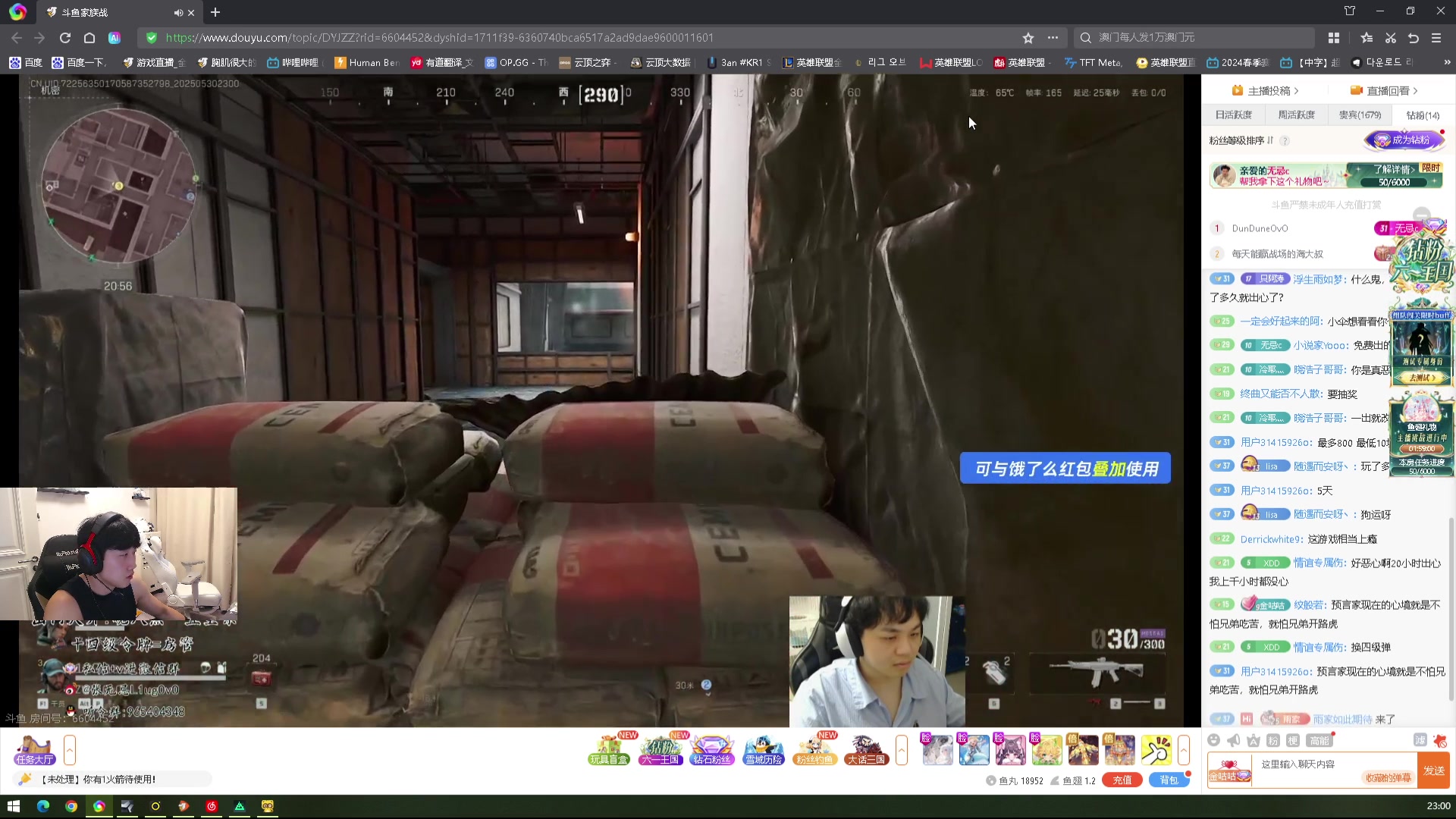
Task: Switch to the 周活跃度 tab
Action: pos(1296,115)
